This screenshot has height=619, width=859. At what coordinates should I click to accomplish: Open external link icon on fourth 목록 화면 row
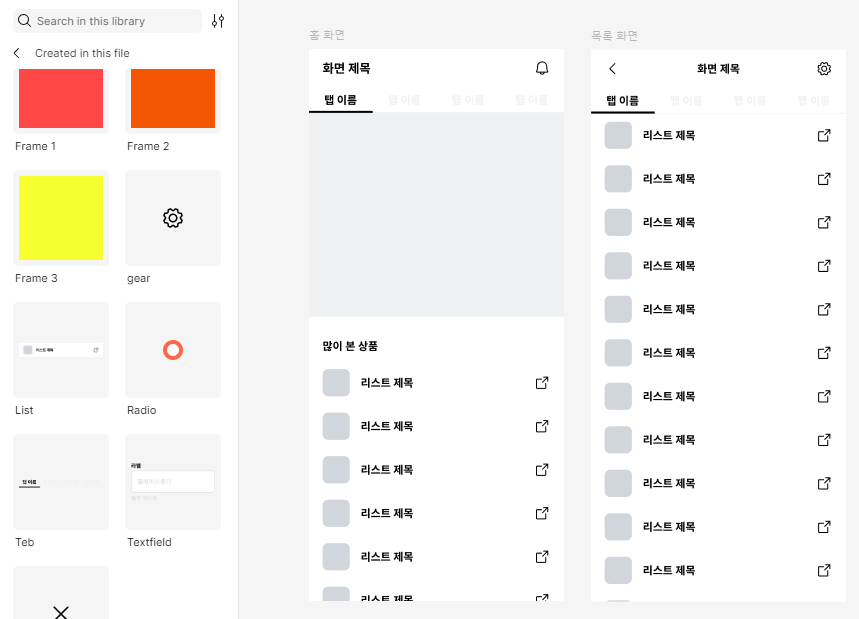coord(824,266)
